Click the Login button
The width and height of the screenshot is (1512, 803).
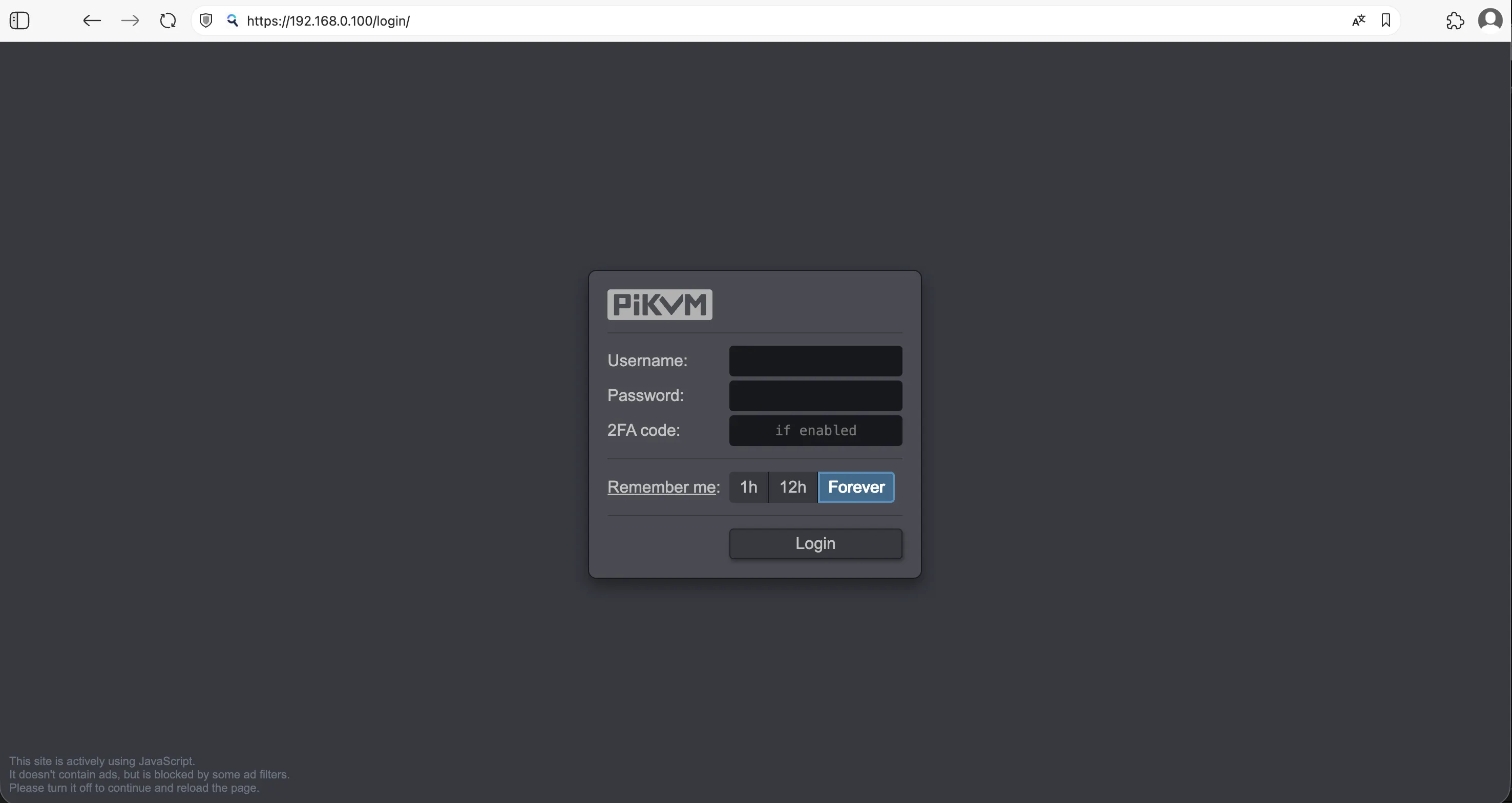(815, 543)
